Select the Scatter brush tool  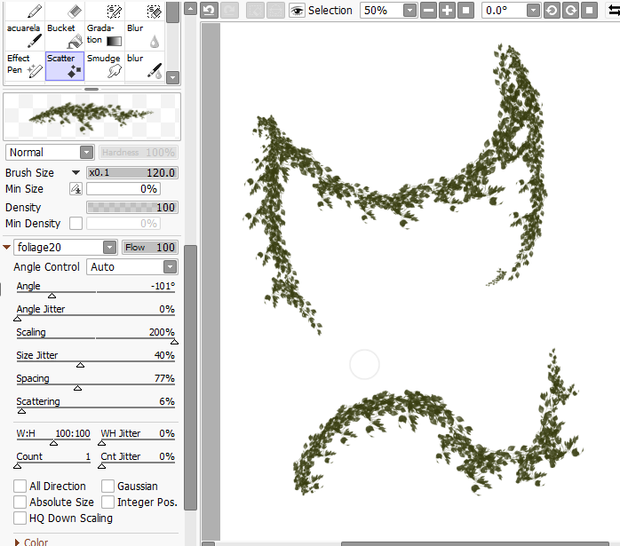tap(65, 66)
